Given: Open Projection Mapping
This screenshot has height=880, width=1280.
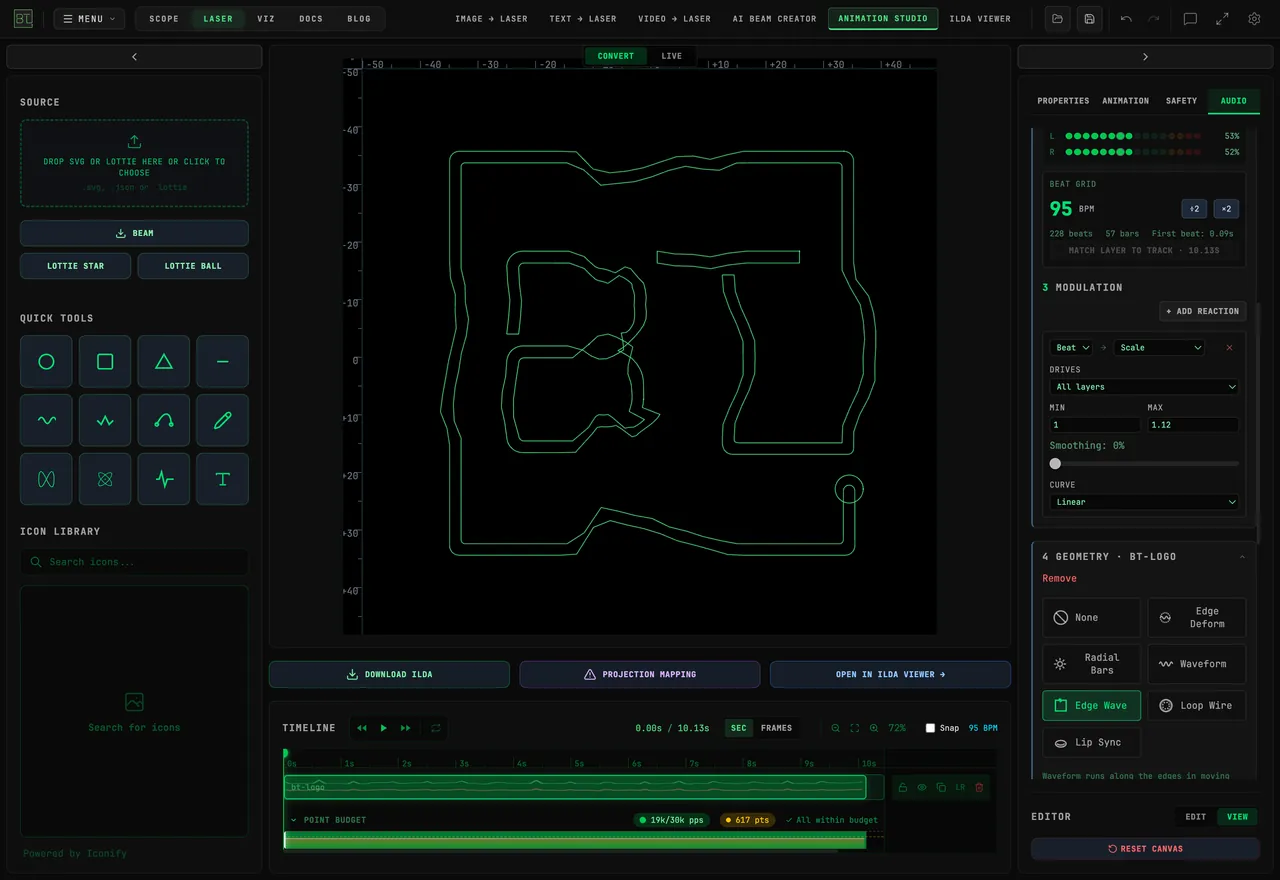Looking at the screenshot, I should 640,674.
